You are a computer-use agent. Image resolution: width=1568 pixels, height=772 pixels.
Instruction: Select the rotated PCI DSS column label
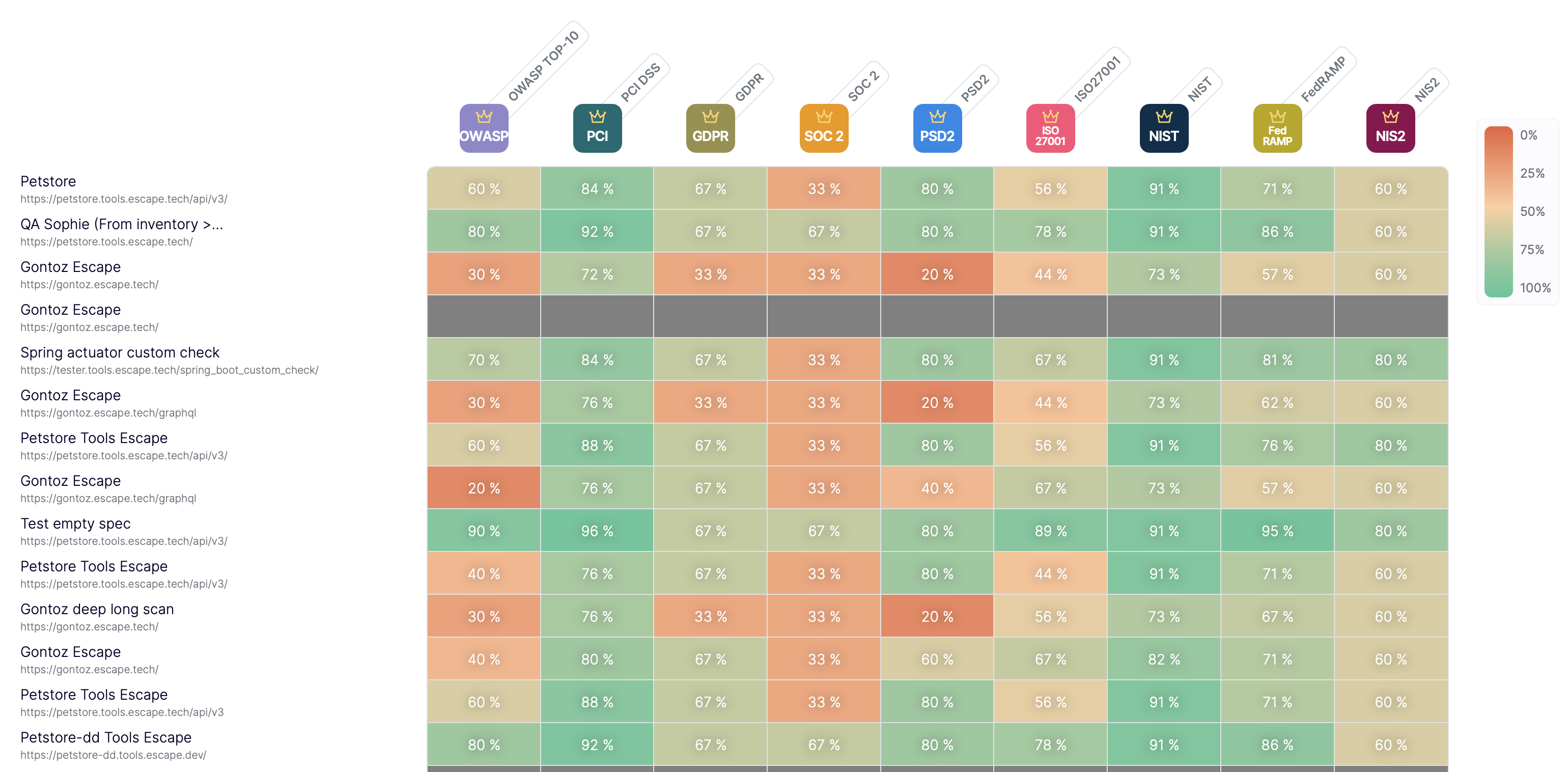click(x=640, y=83)
